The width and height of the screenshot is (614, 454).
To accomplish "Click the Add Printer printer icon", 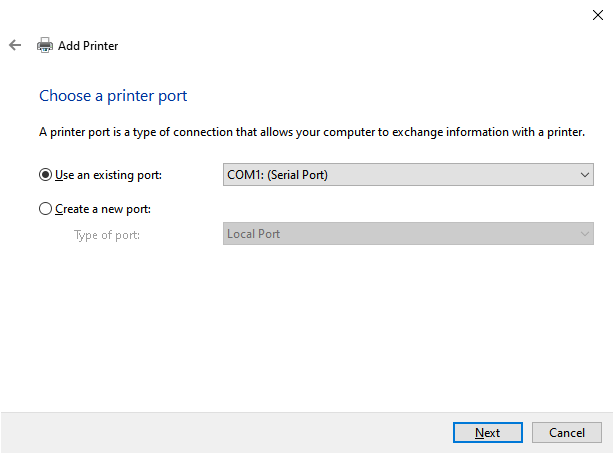I will [45, 45].
